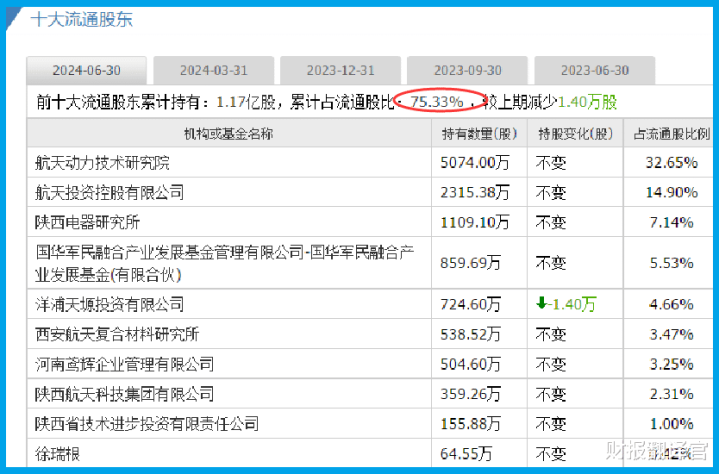
Task: Open 国华军民融合产业发展基金 entry
Action: (x=224, y=264)
